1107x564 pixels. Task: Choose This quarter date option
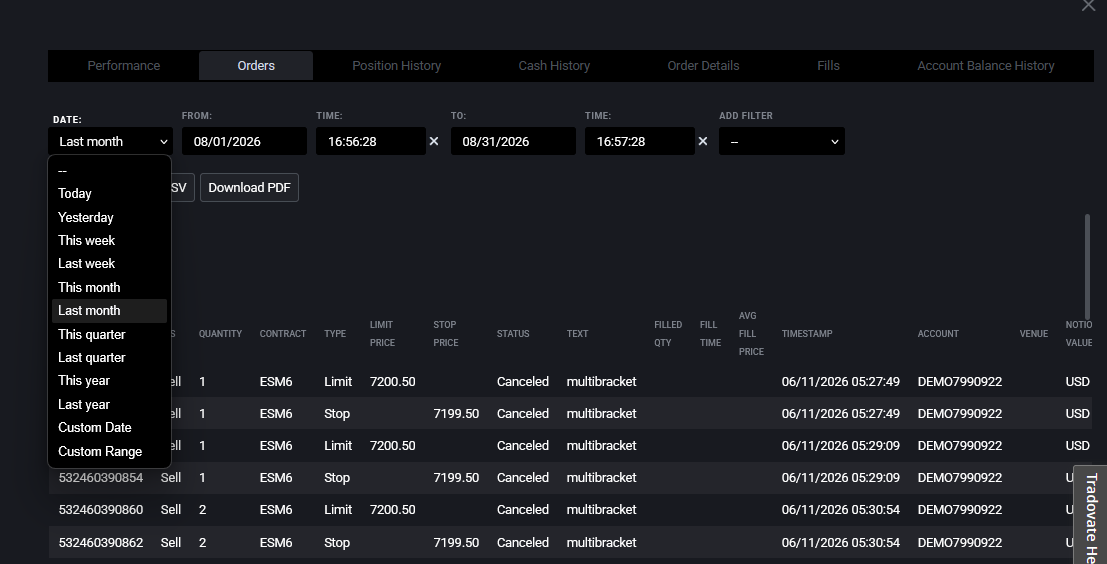[109, 335]
